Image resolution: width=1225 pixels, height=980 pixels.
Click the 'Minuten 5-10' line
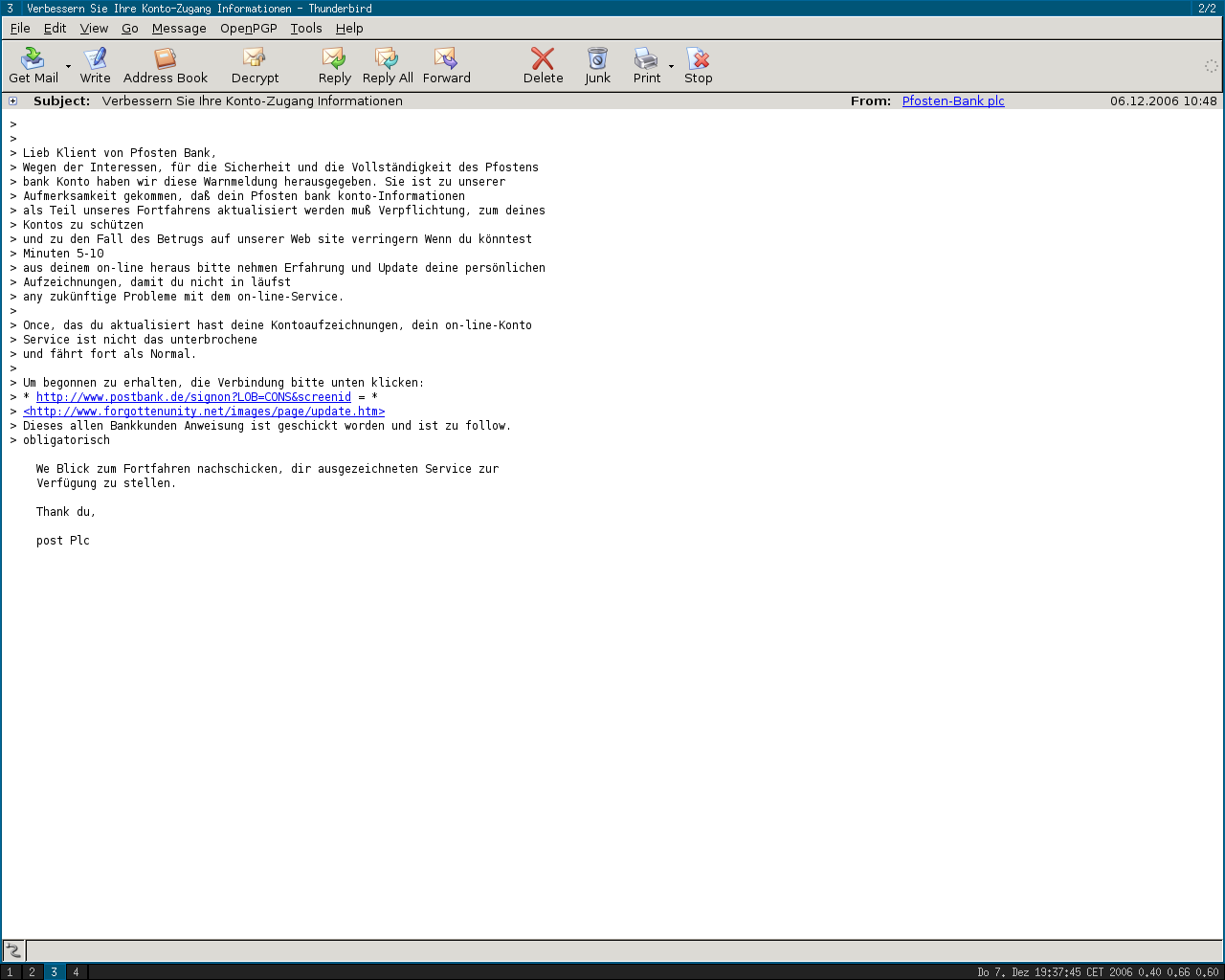coord(63,254)
